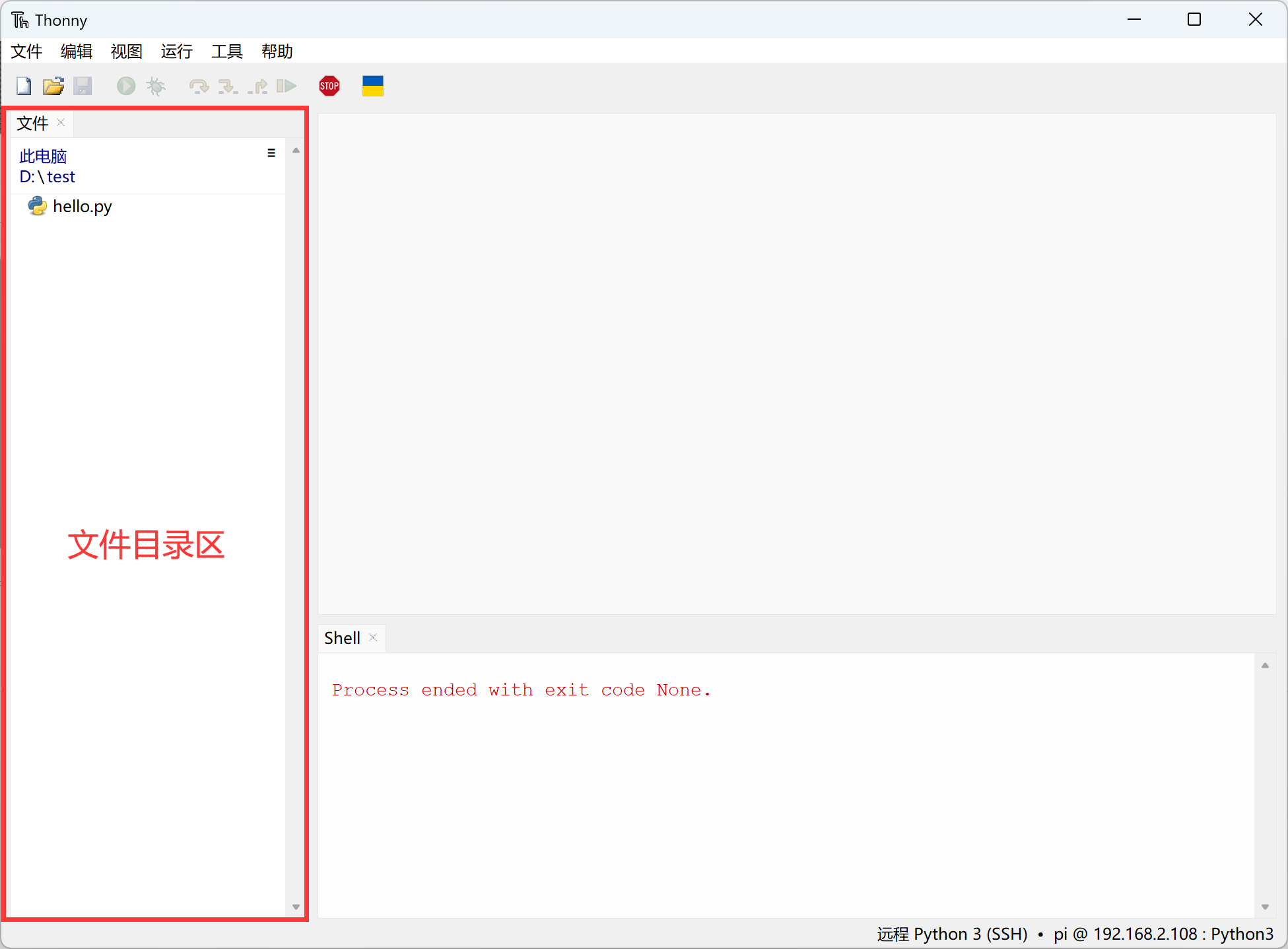
Task: Click the Stop execution icon
Action: (330, 86)
